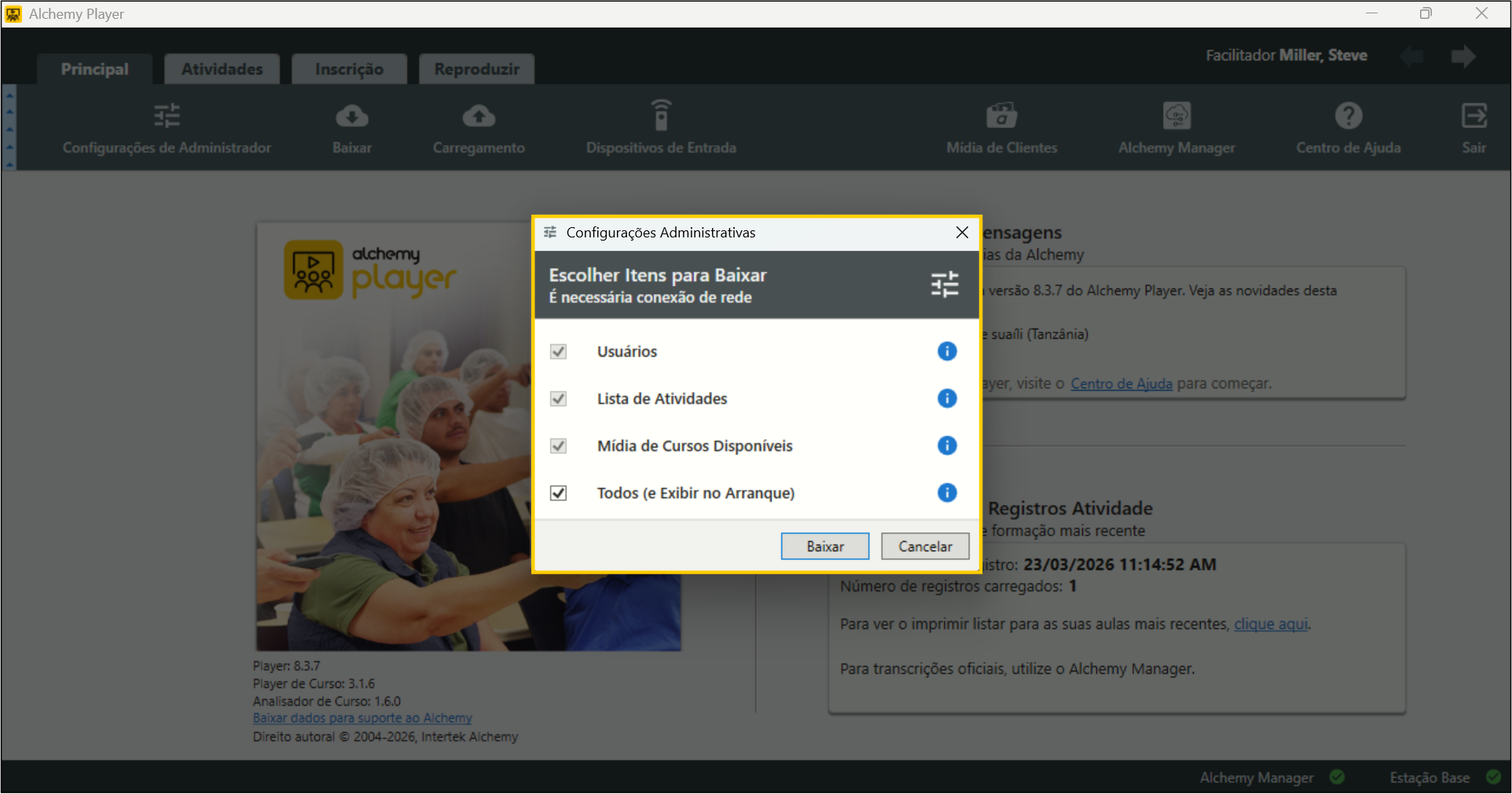Click the 'Player: 8.3.7' version text
The height and width of the screenshot is (794, 1512).
pos(287,666)
